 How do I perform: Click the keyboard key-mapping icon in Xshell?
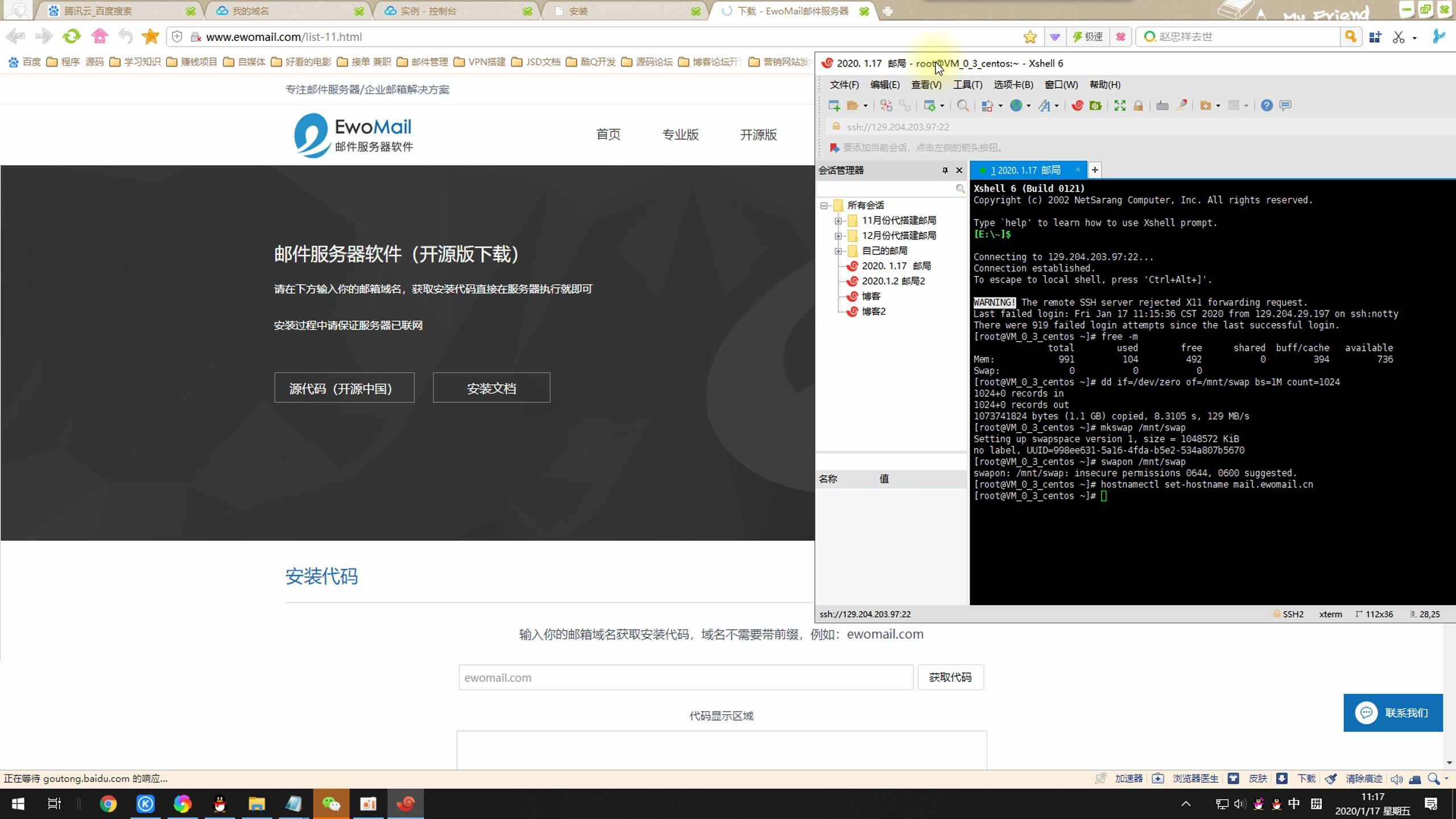coord(1163,105)
